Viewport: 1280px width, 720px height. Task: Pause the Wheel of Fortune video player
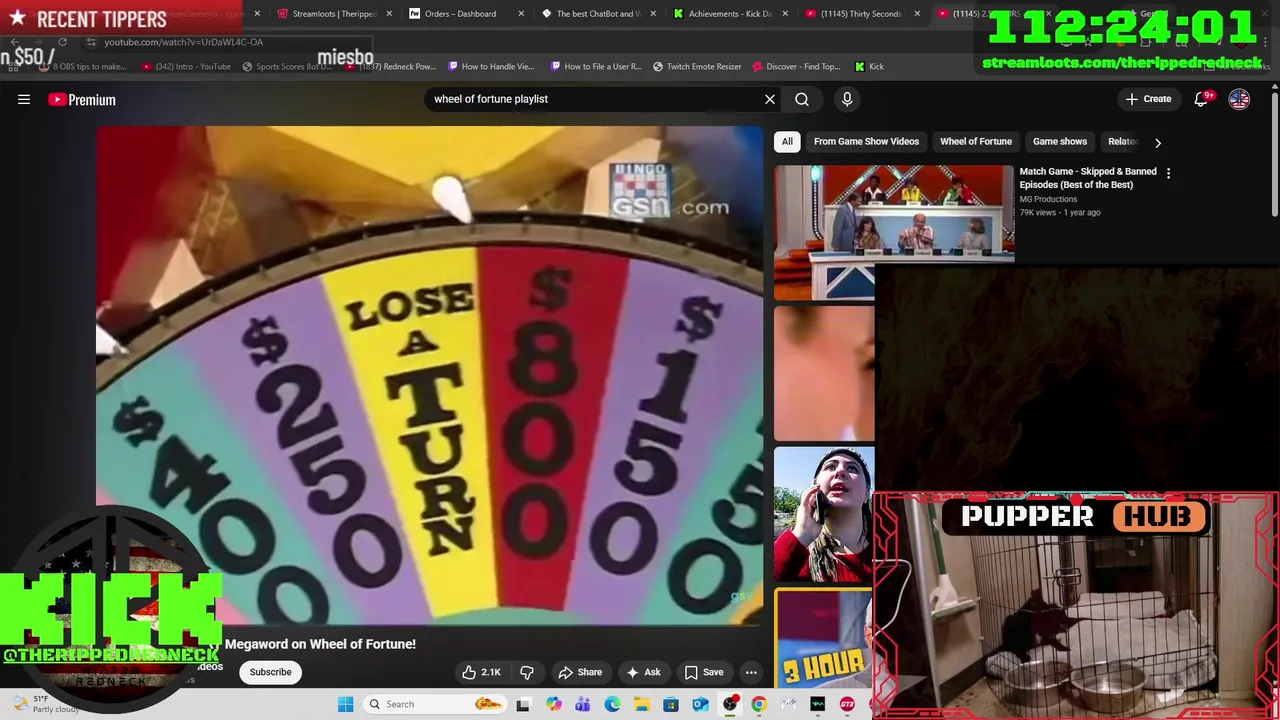click(429, 376)
